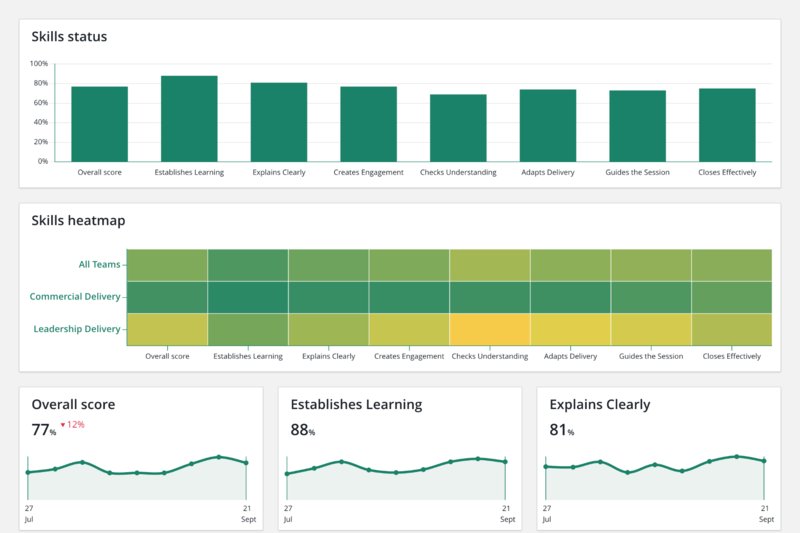
Task: Click All Teams Establishes Learning heatmap cell
Action: (x=248, y=265)
